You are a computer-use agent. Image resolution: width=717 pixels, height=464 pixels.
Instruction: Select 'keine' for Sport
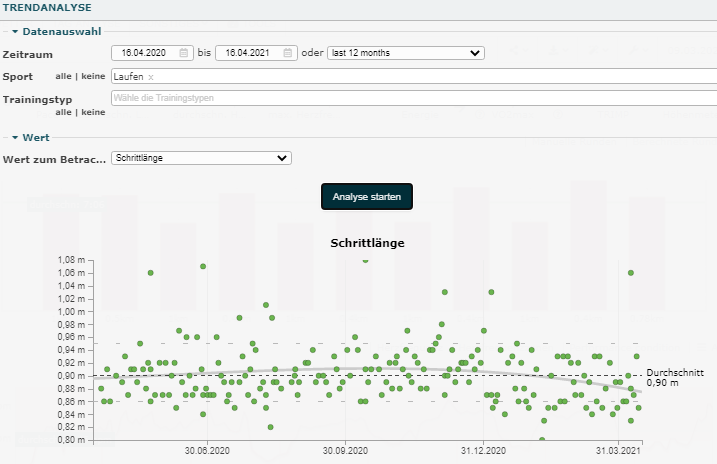tap(92, 76)
